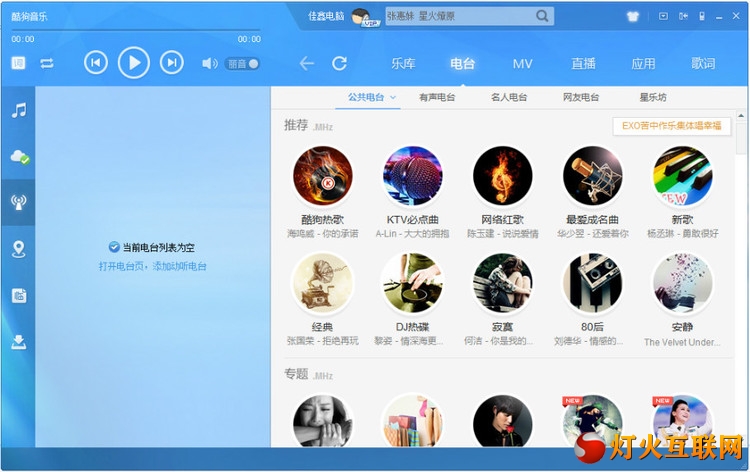Open the main menu dropdown icon in title bar
Viewport: 750px width, 472px height.
pyautogui.click(x=663, y=16)
